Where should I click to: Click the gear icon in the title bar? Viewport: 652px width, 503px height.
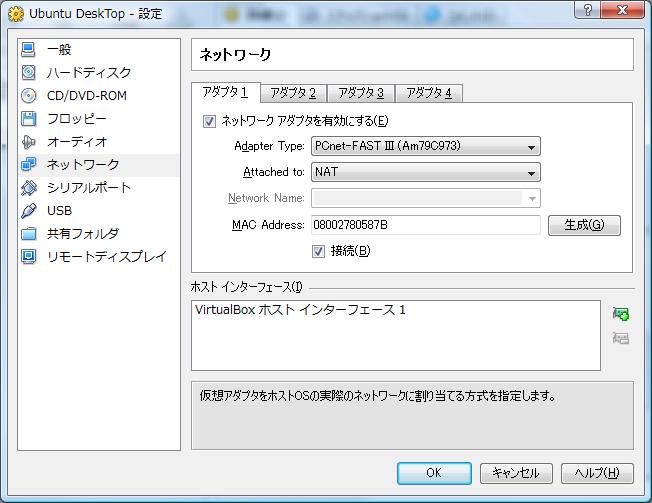tap(16, 14)
